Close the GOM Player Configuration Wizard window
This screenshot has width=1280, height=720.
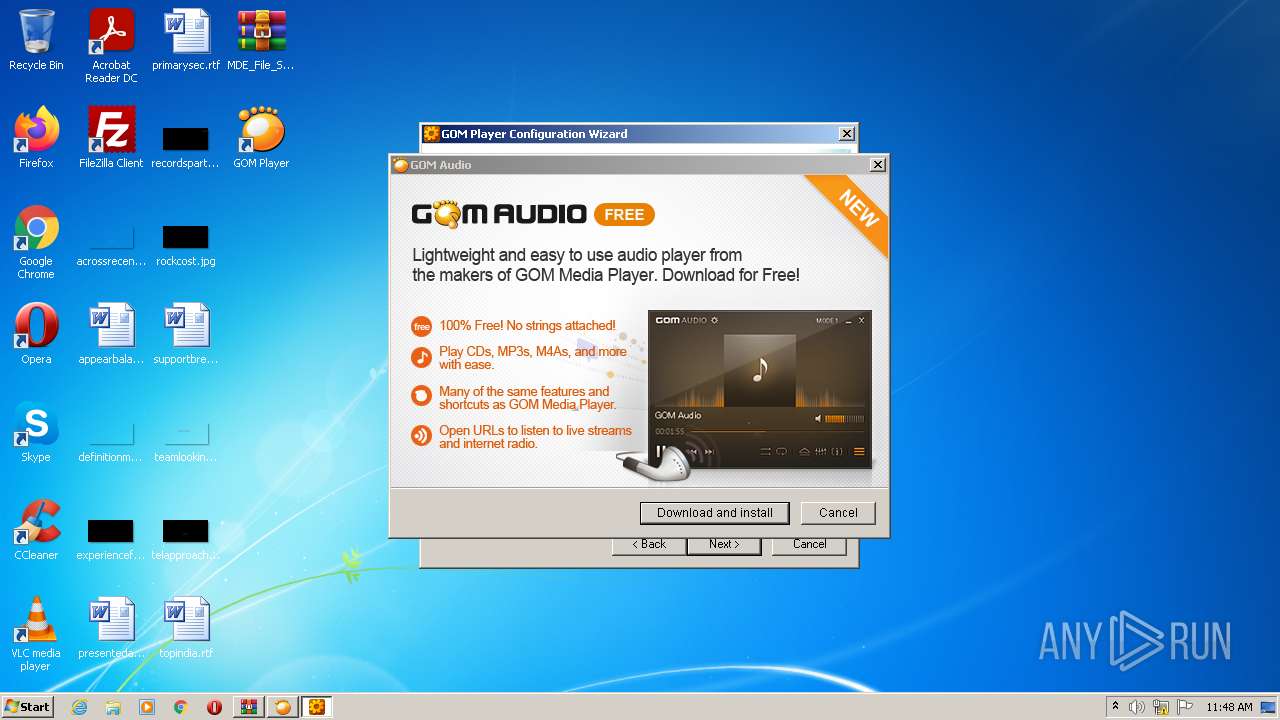pos(847,134)
